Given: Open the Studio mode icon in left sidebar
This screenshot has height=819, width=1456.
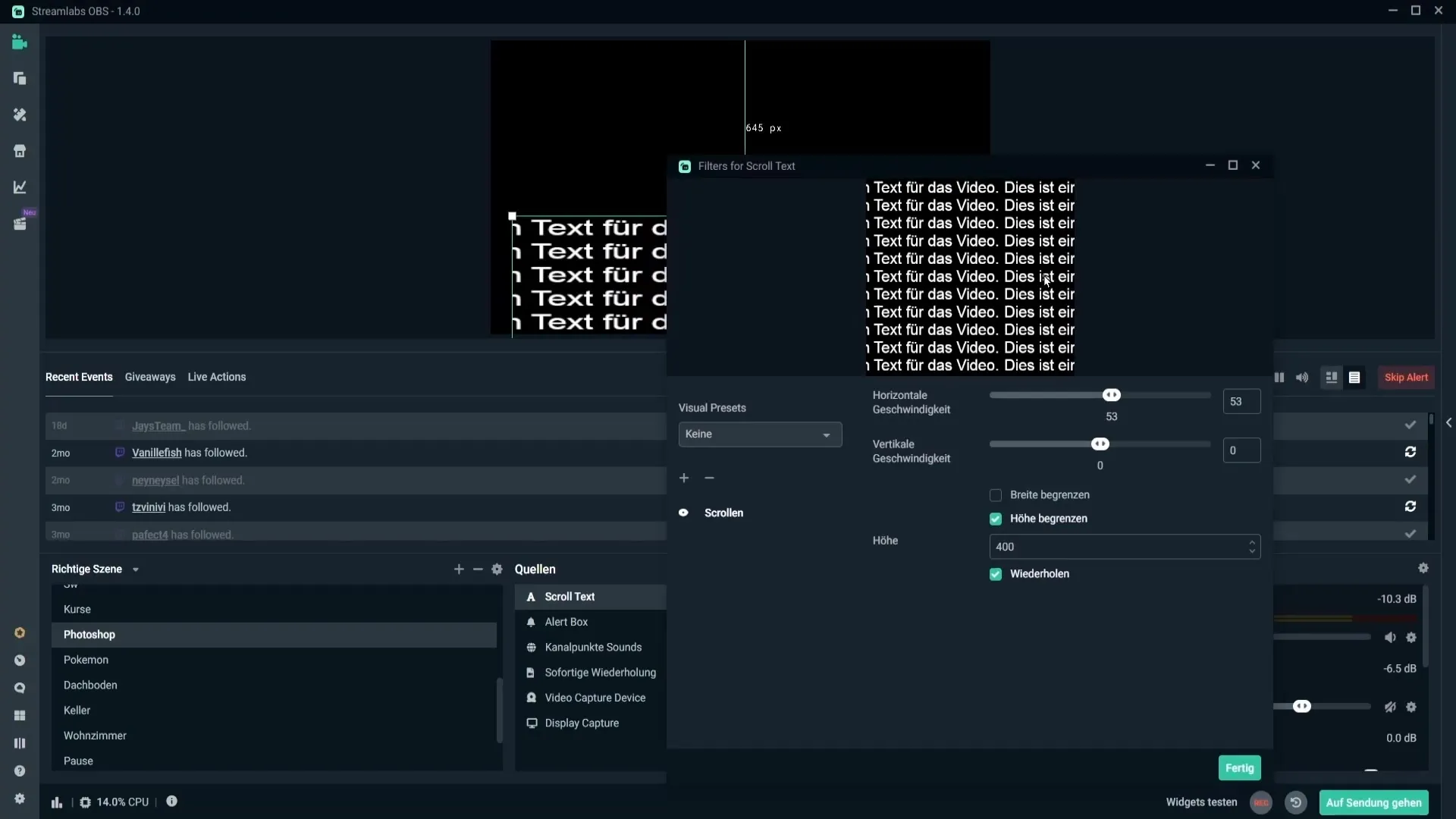Looking at the screenshot, I should click(20, 743).
